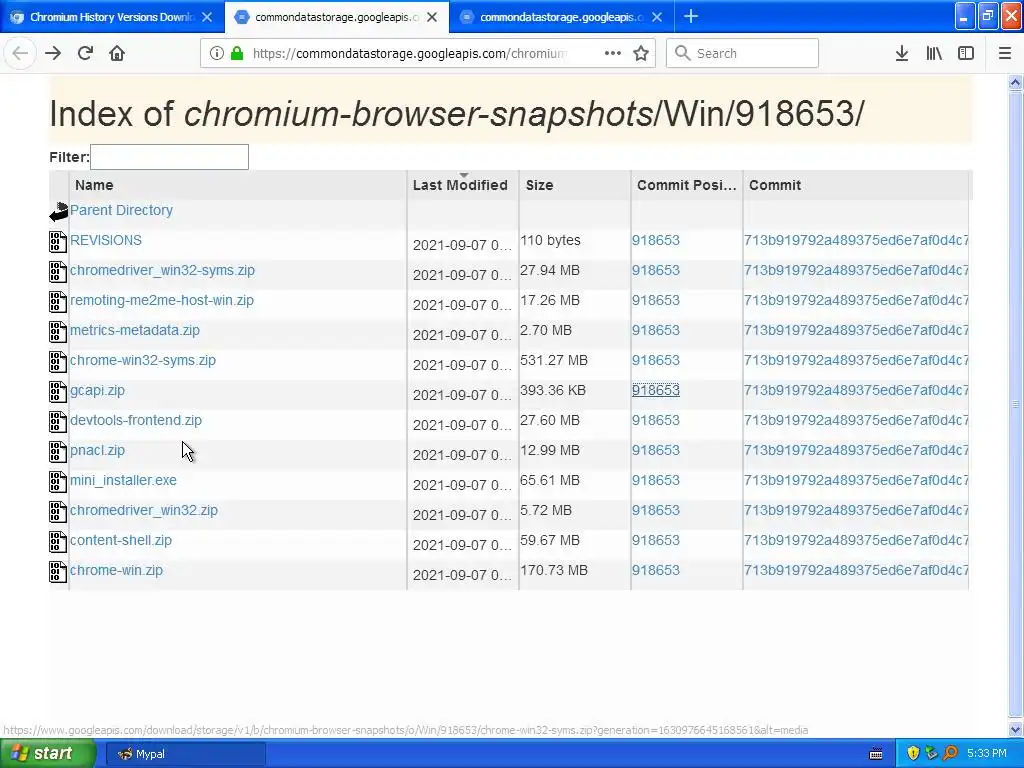Open the library bookmarks icon

point(934,53)
